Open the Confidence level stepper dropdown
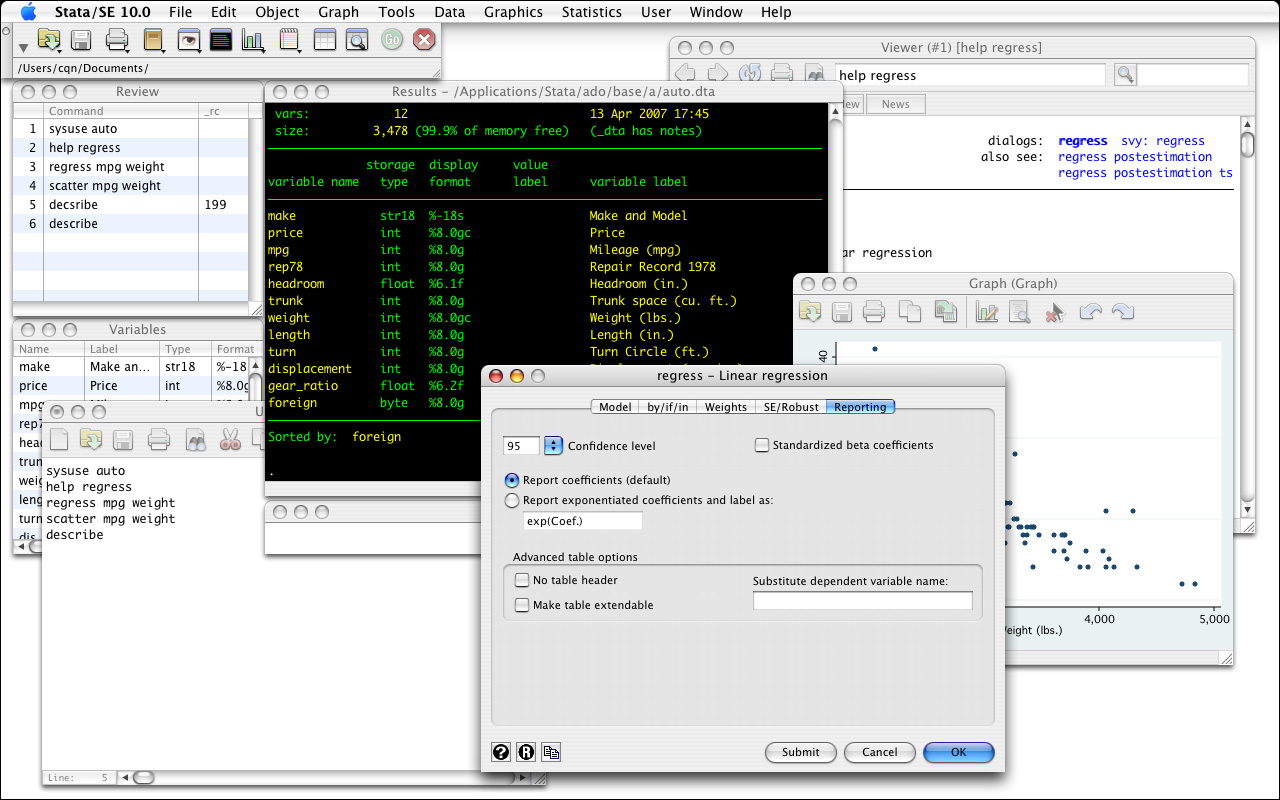Image resolution: width=1280 pixels, height=800 pixels. [553, 446]
